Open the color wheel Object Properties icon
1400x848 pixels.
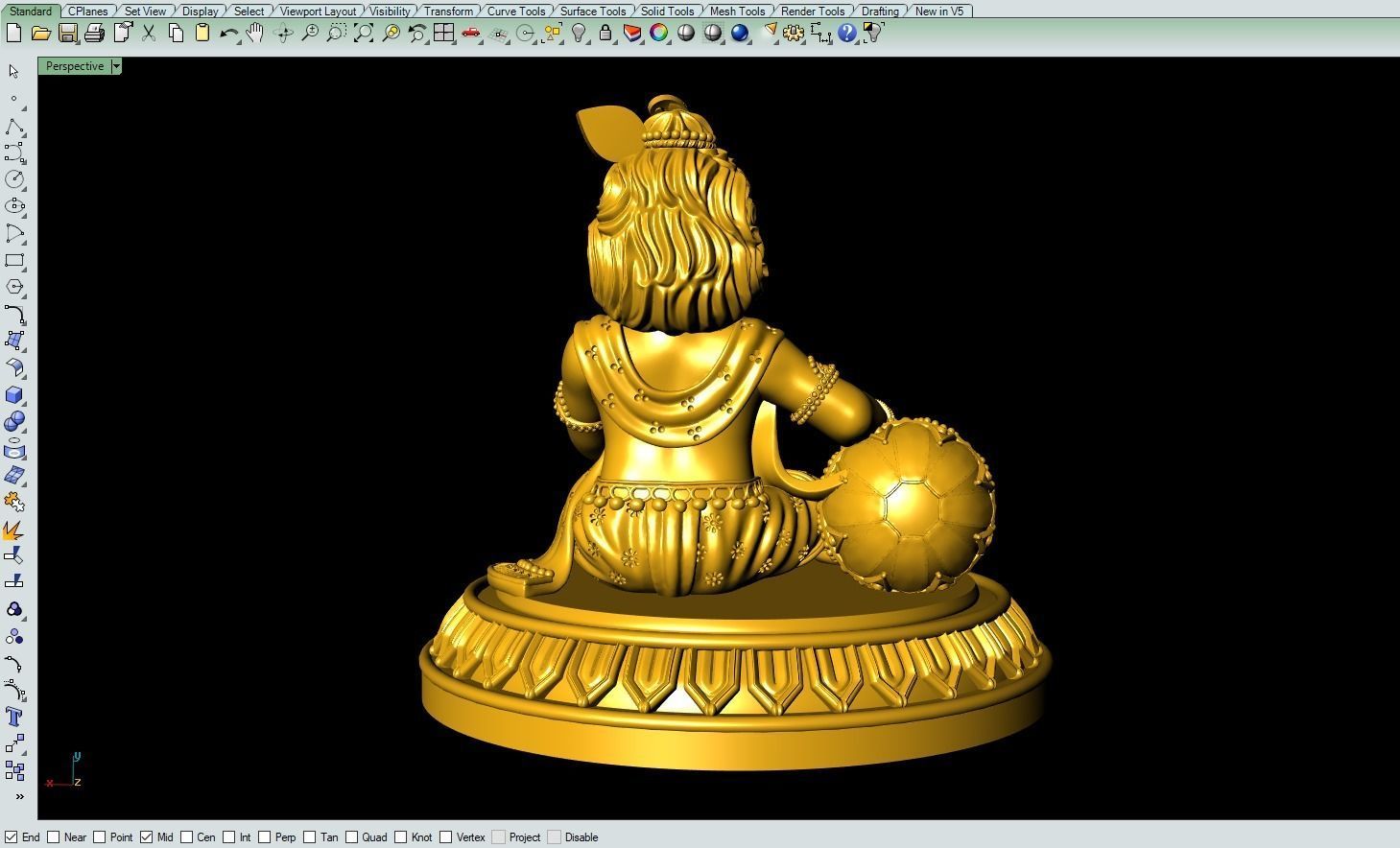(x=658, y=34)
